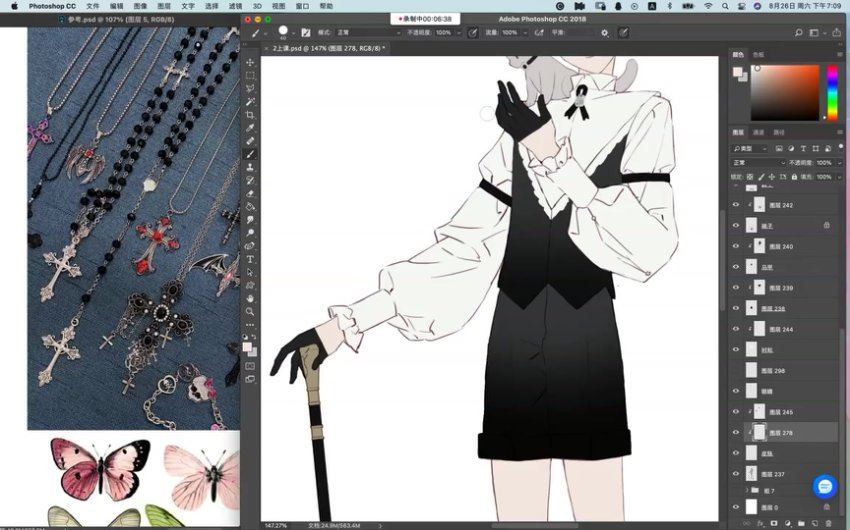Add a layer mask from the Layers panel
850x530 pixels.
774,523
